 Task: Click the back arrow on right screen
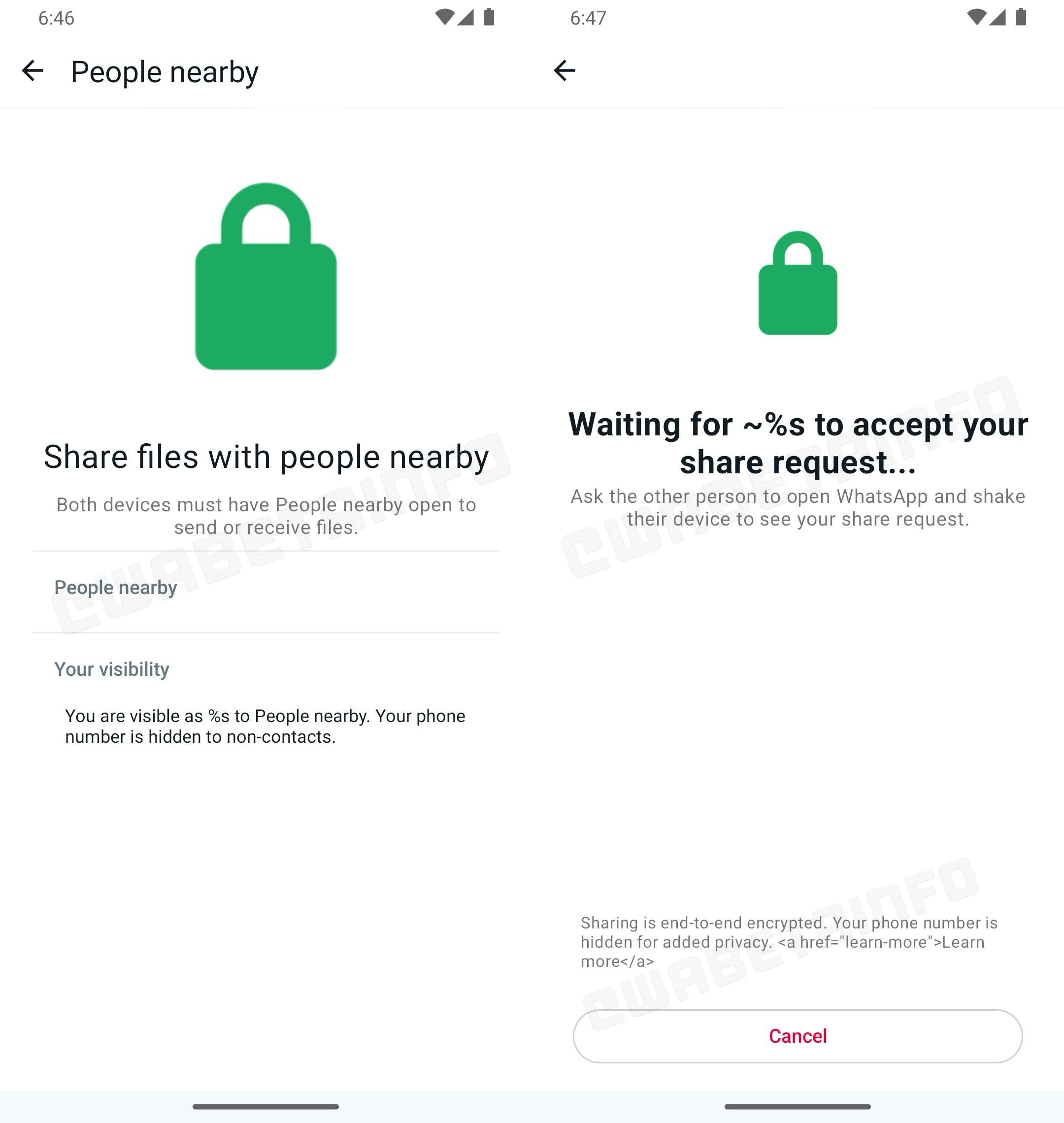point(564,69)
